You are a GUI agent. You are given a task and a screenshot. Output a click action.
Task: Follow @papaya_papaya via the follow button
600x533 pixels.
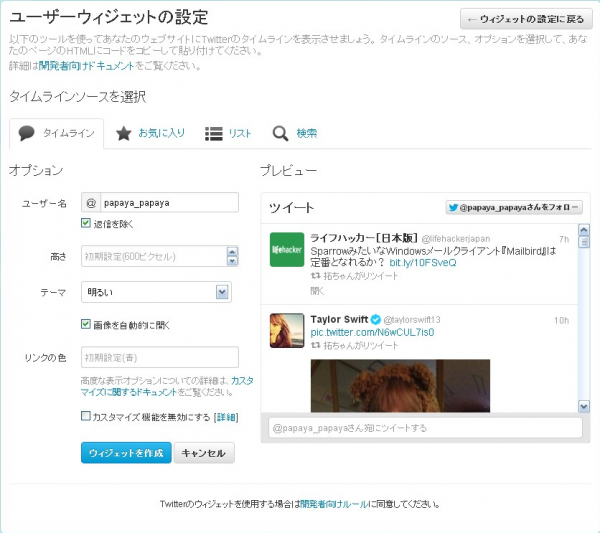coord(514,207)
